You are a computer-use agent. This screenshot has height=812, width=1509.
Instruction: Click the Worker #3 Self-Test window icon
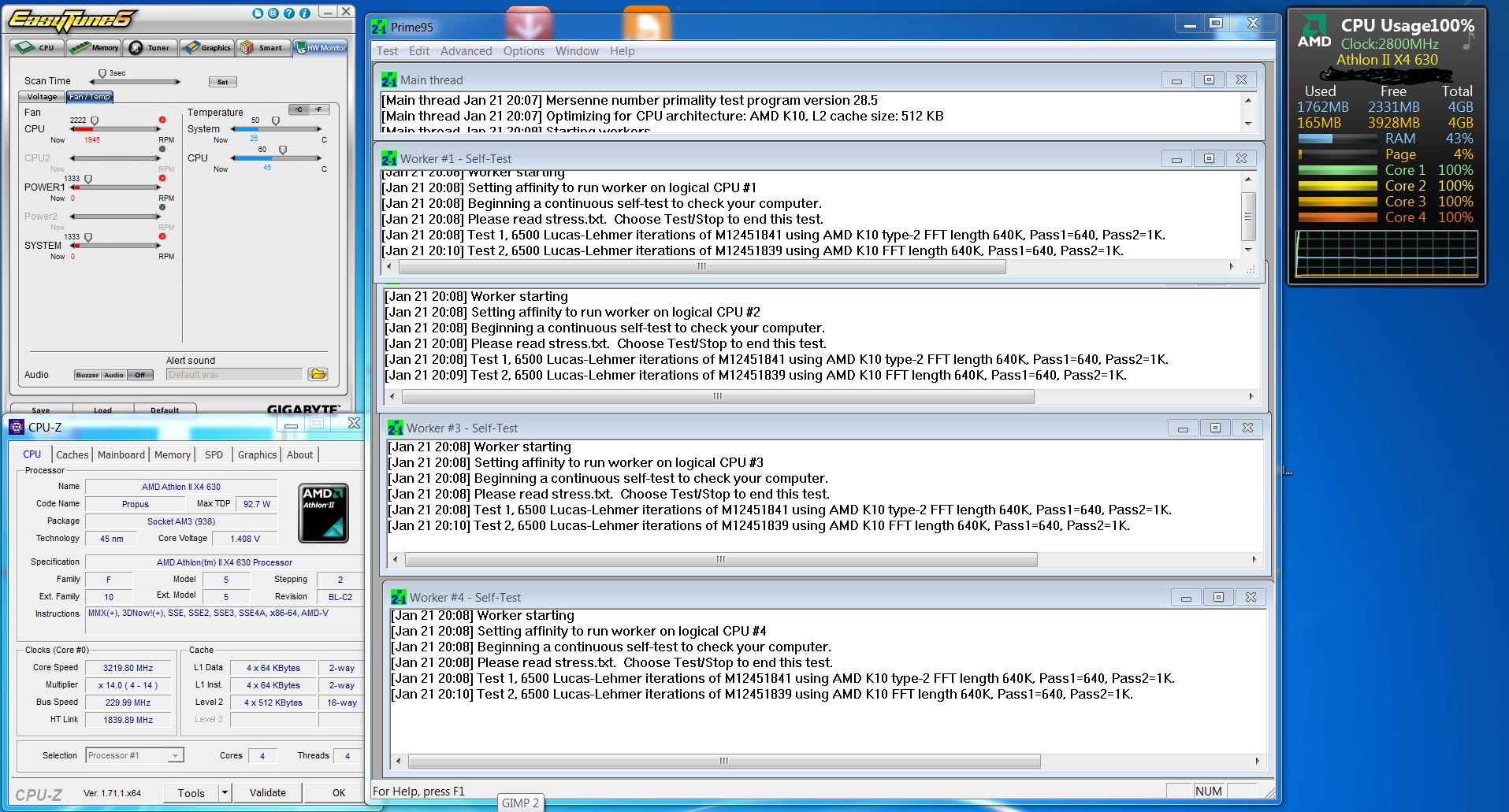point(396,428)
